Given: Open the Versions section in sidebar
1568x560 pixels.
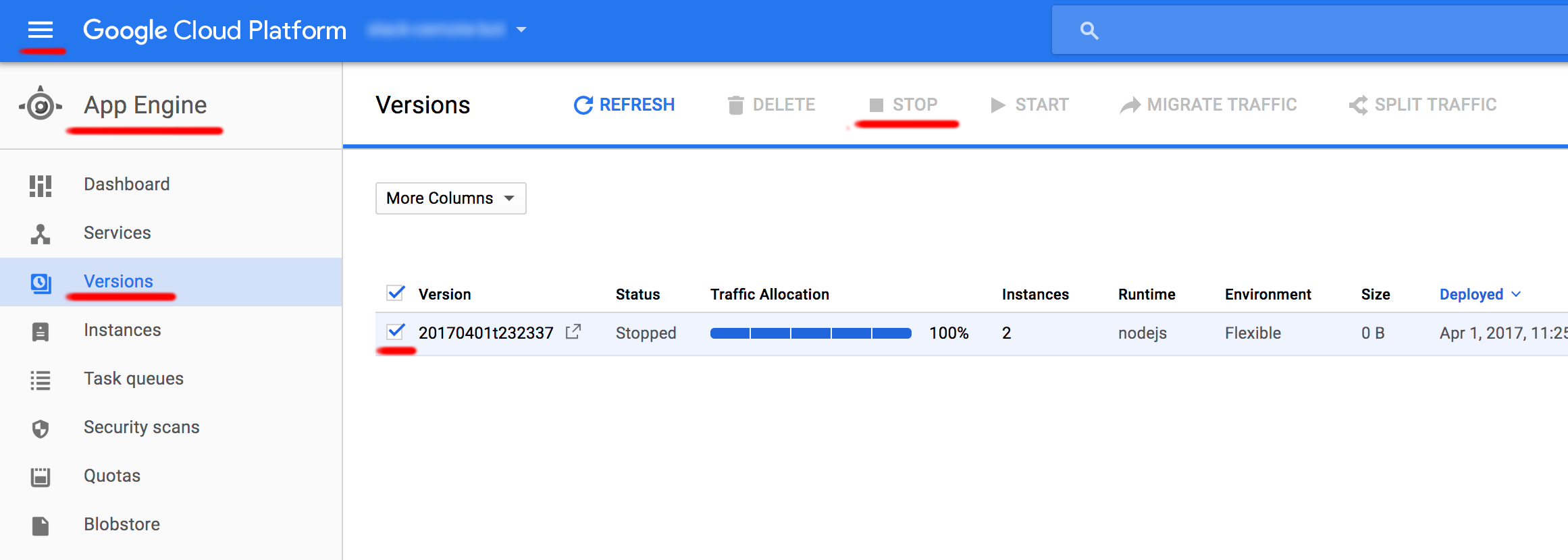Looking at the screenshot, I should tap(41, 281).
